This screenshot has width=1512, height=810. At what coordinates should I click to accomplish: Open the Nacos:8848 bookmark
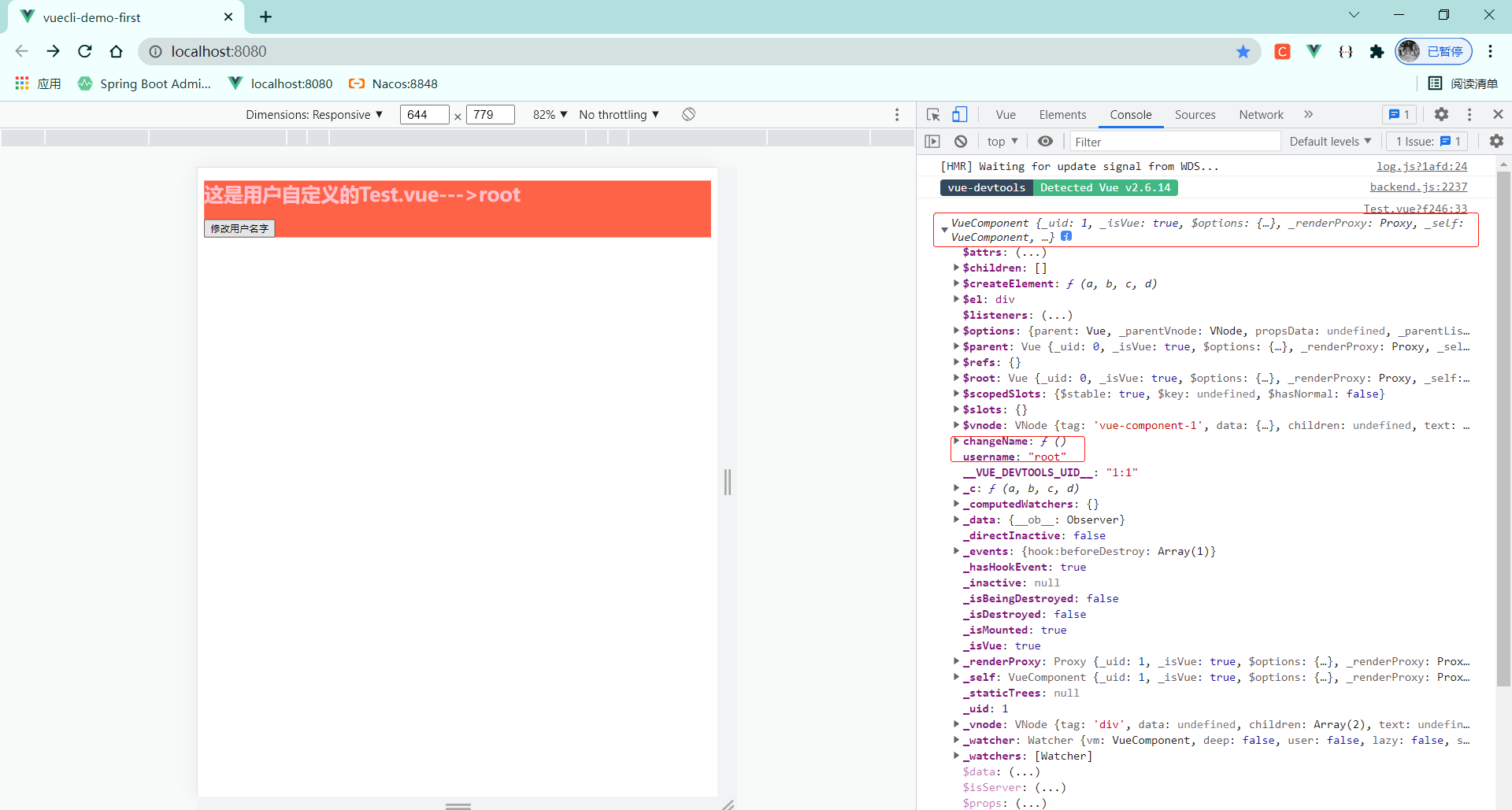(393, 83)
